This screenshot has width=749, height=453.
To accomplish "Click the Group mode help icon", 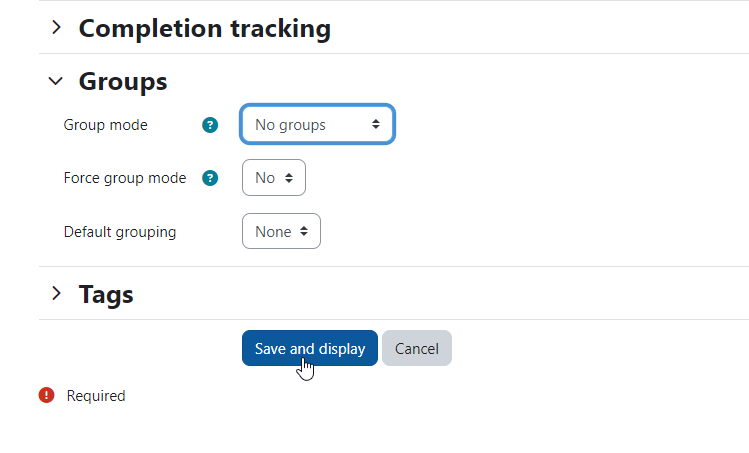I will point(210,125).
